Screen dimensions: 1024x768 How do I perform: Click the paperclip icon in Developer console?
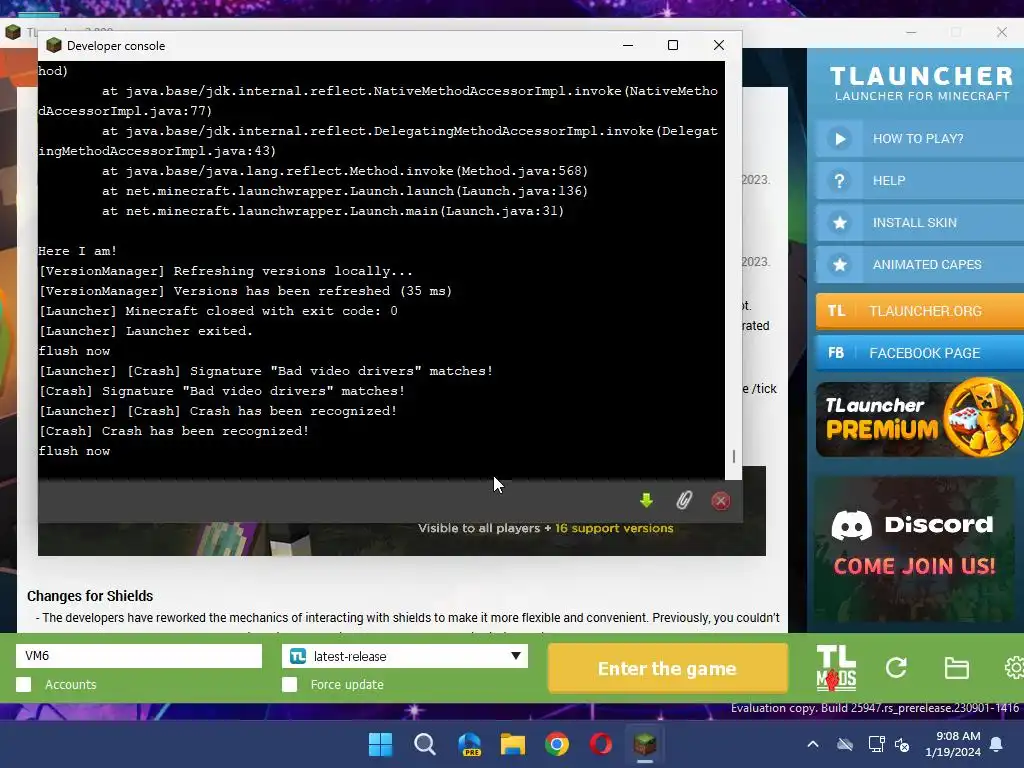683,500
